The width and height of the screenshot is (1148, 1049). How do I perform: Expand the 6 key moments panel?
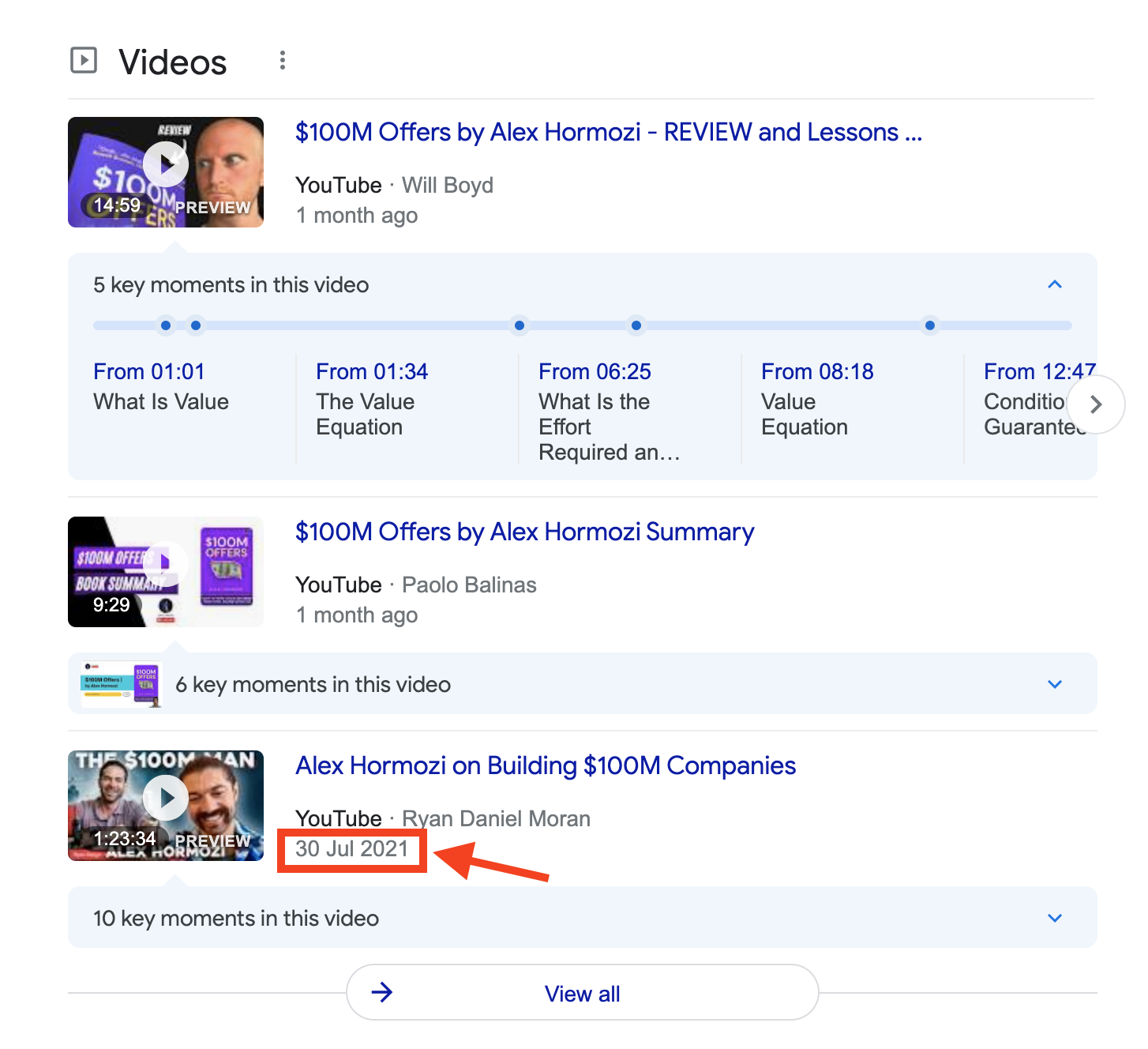coord(1055,684)
